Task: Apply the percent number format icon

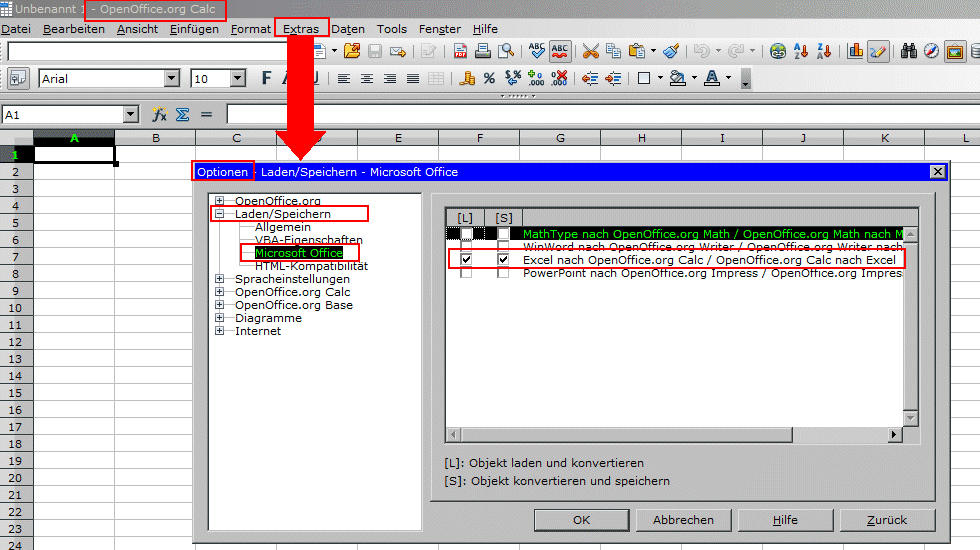Action: pyautogui.click(x=489, y=78)
